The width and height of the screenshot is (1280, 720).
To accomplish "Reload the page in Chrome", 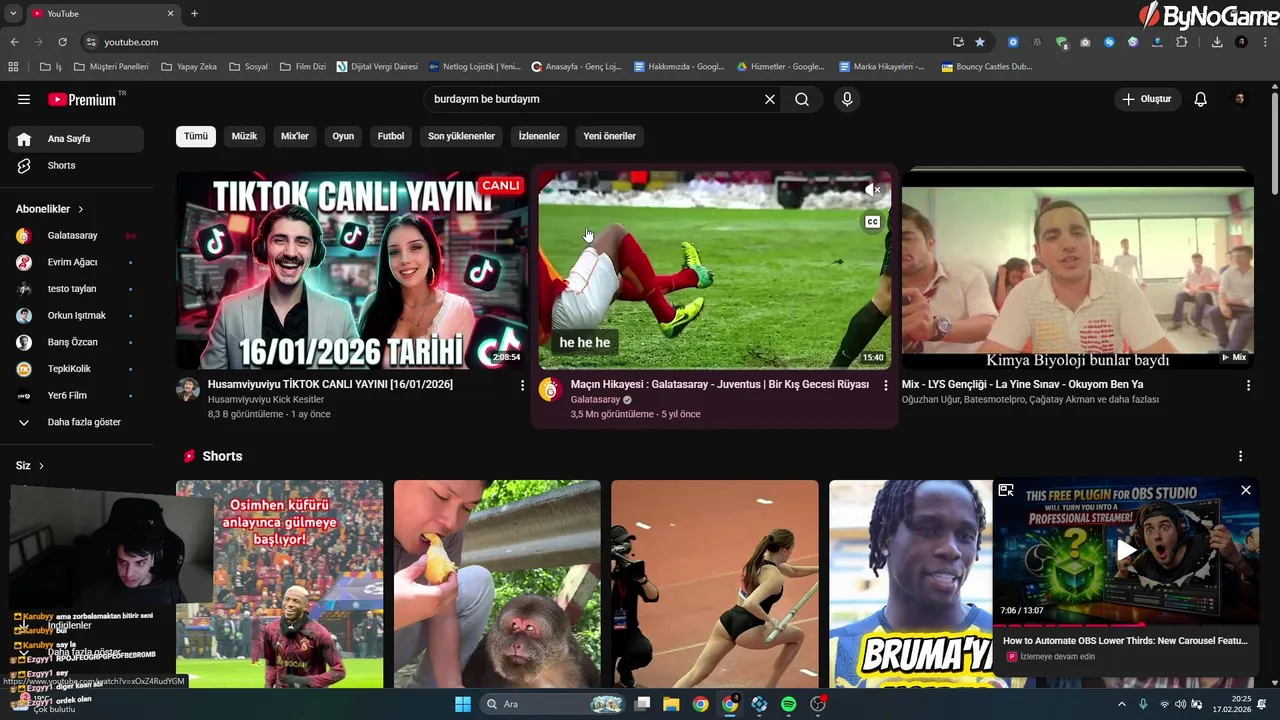I will click(62, 42).
